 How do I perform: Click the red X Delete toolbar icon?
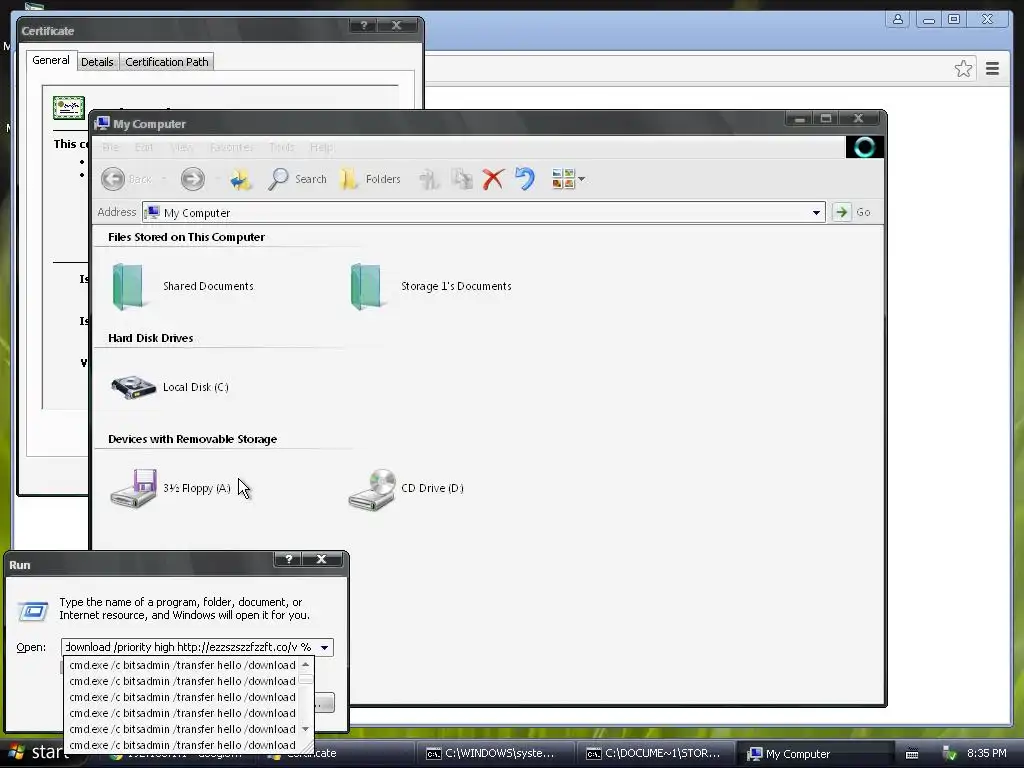coord(493,179)
